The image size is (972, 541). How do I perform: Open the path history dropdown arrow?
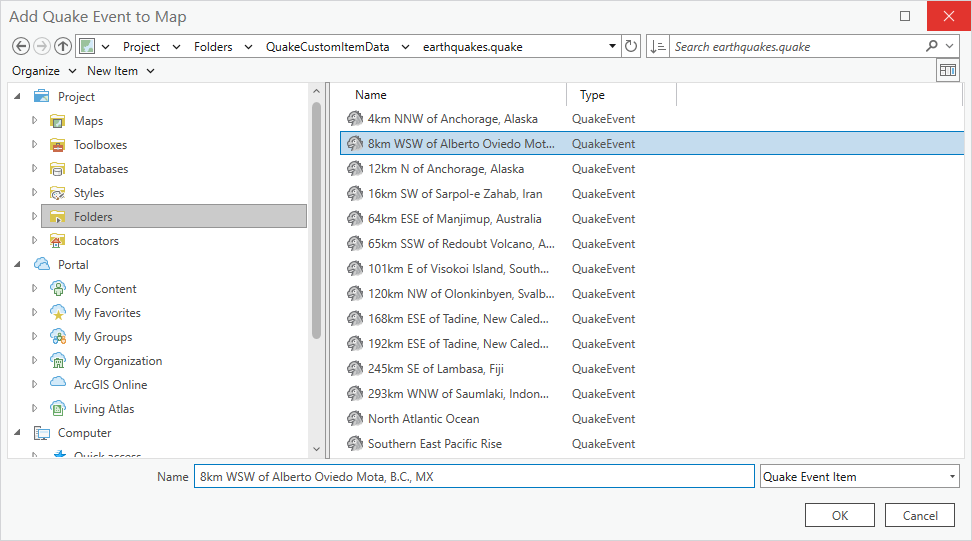pyautogui.click(x=612, y=46)
